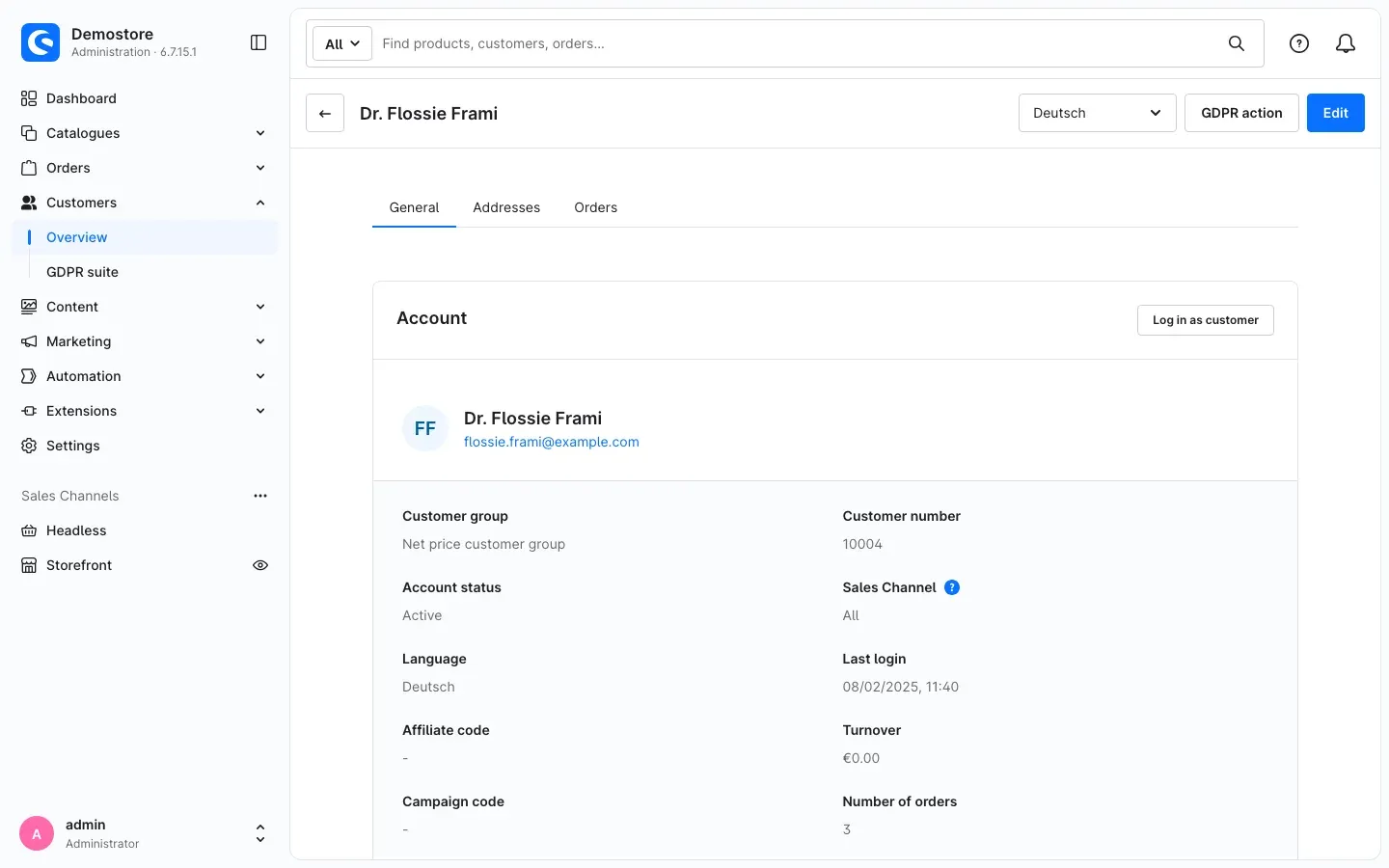Screen dimensions: 1389x868
Task: Go back using the arrow button
Action: point(325,113)
